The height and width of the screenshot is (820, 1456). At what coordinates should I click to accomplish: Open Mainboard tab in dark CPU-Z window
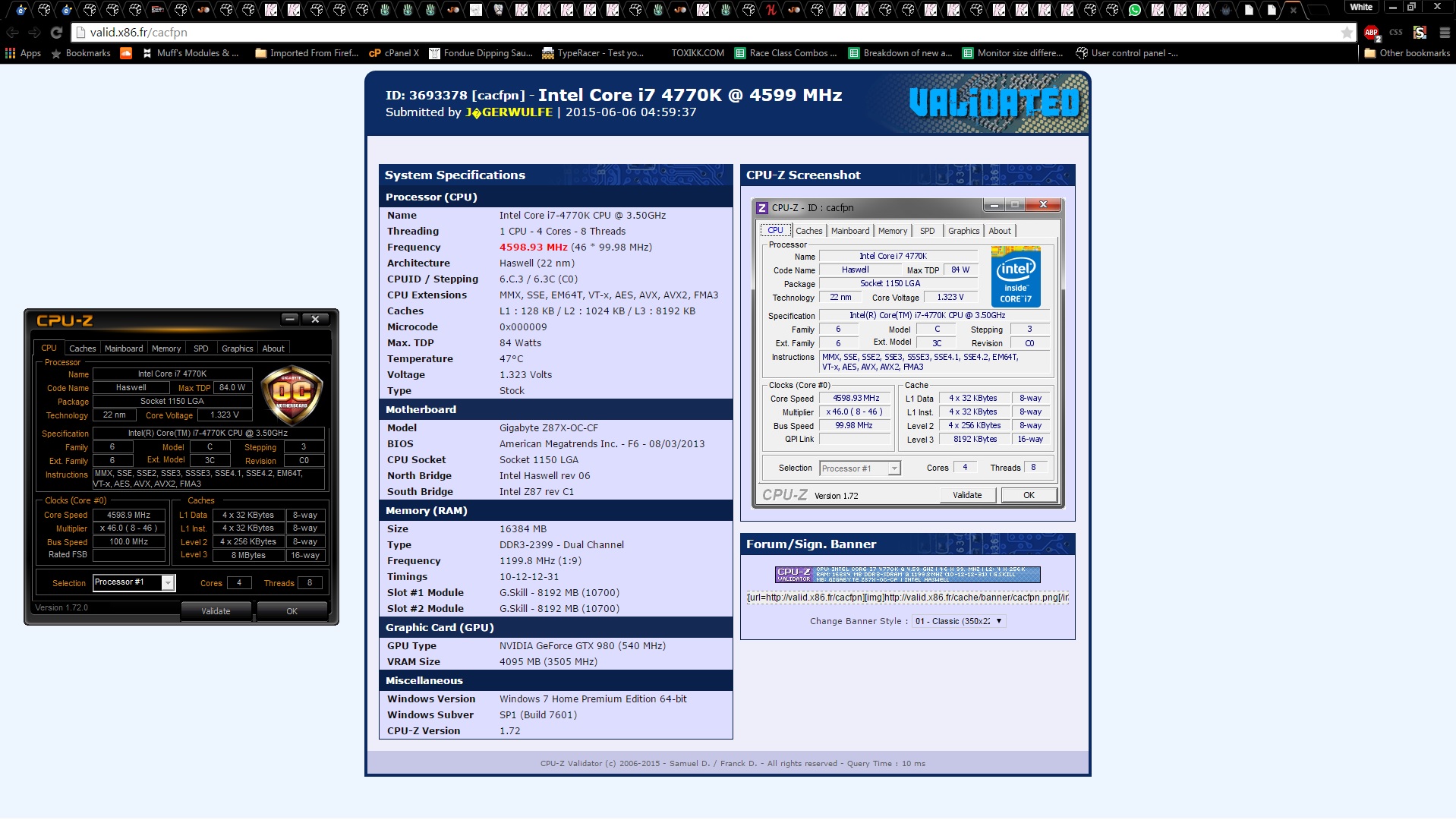[124, 348]
